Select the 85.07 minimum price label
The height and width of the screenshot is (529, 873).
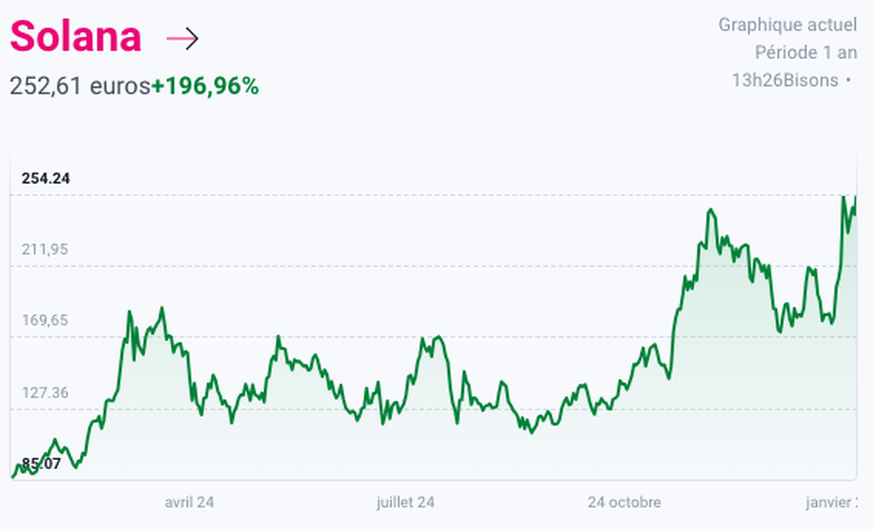click(41, 464)
